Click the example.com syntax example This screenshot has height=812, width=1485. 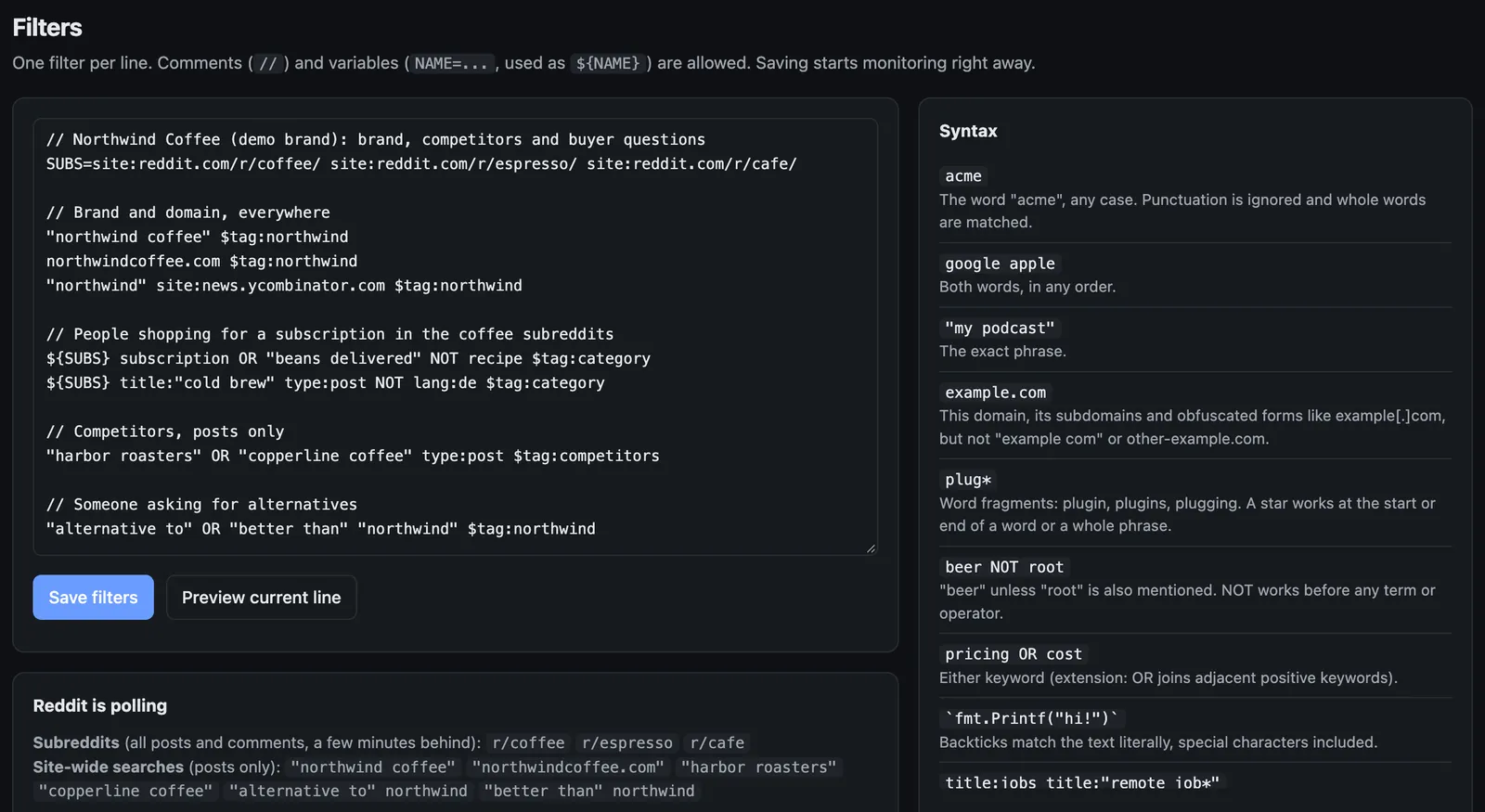(995, 393)
